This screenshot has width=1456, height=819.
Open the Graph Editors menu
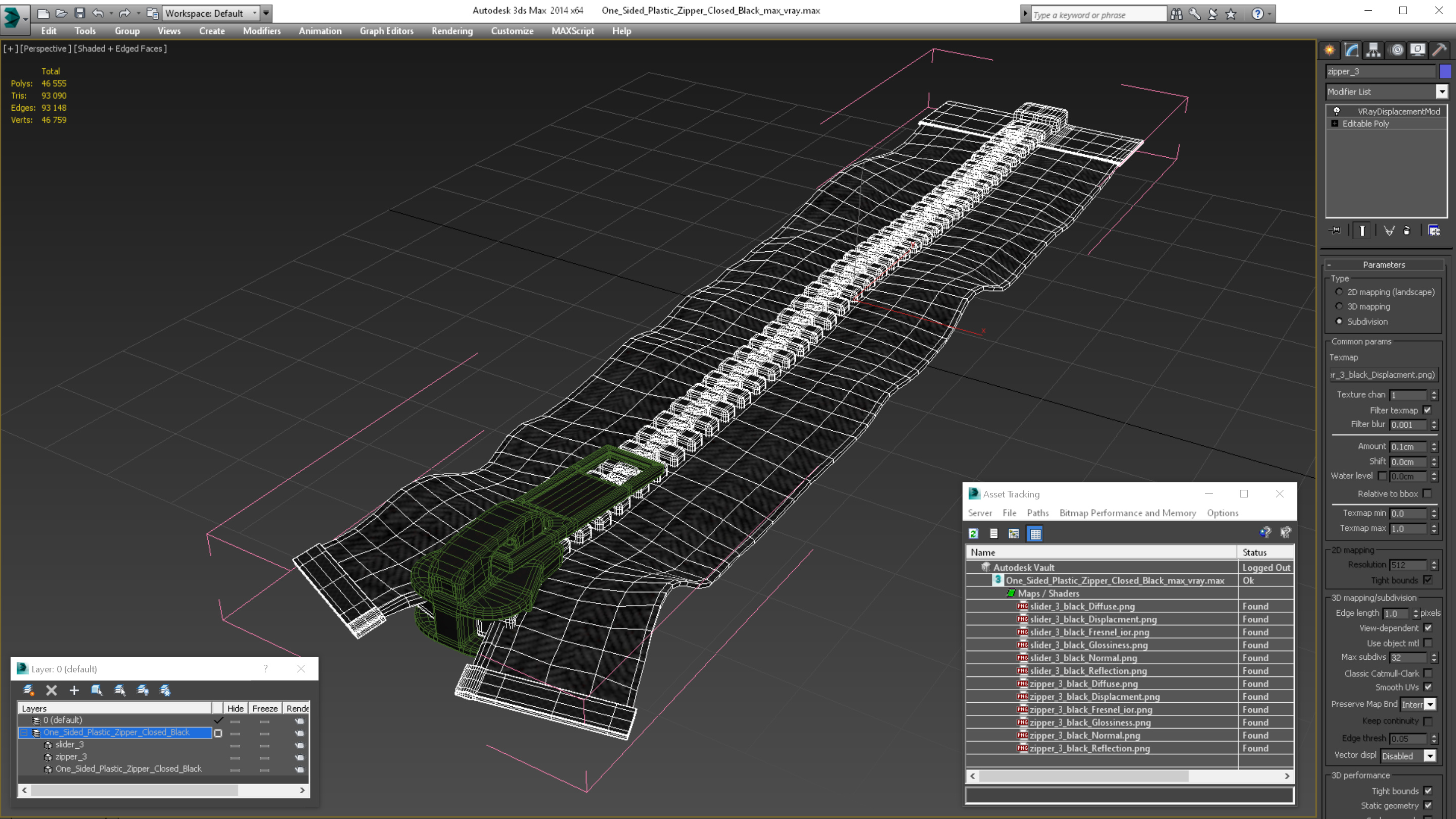387,31
